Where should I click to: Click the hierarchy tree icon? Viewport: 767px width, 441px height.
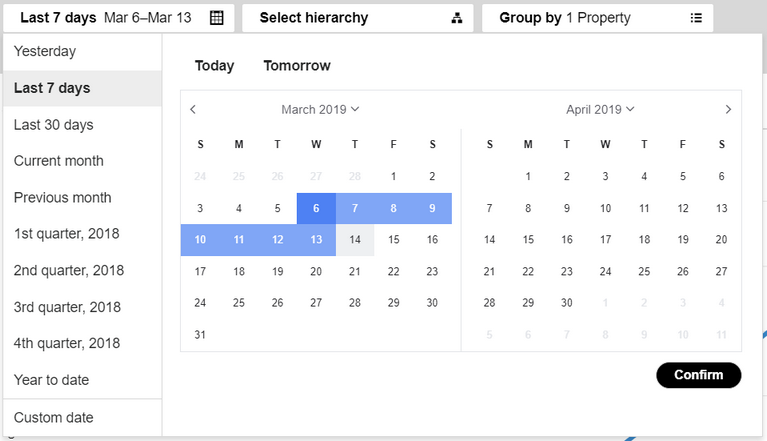[x=457, y=18]
